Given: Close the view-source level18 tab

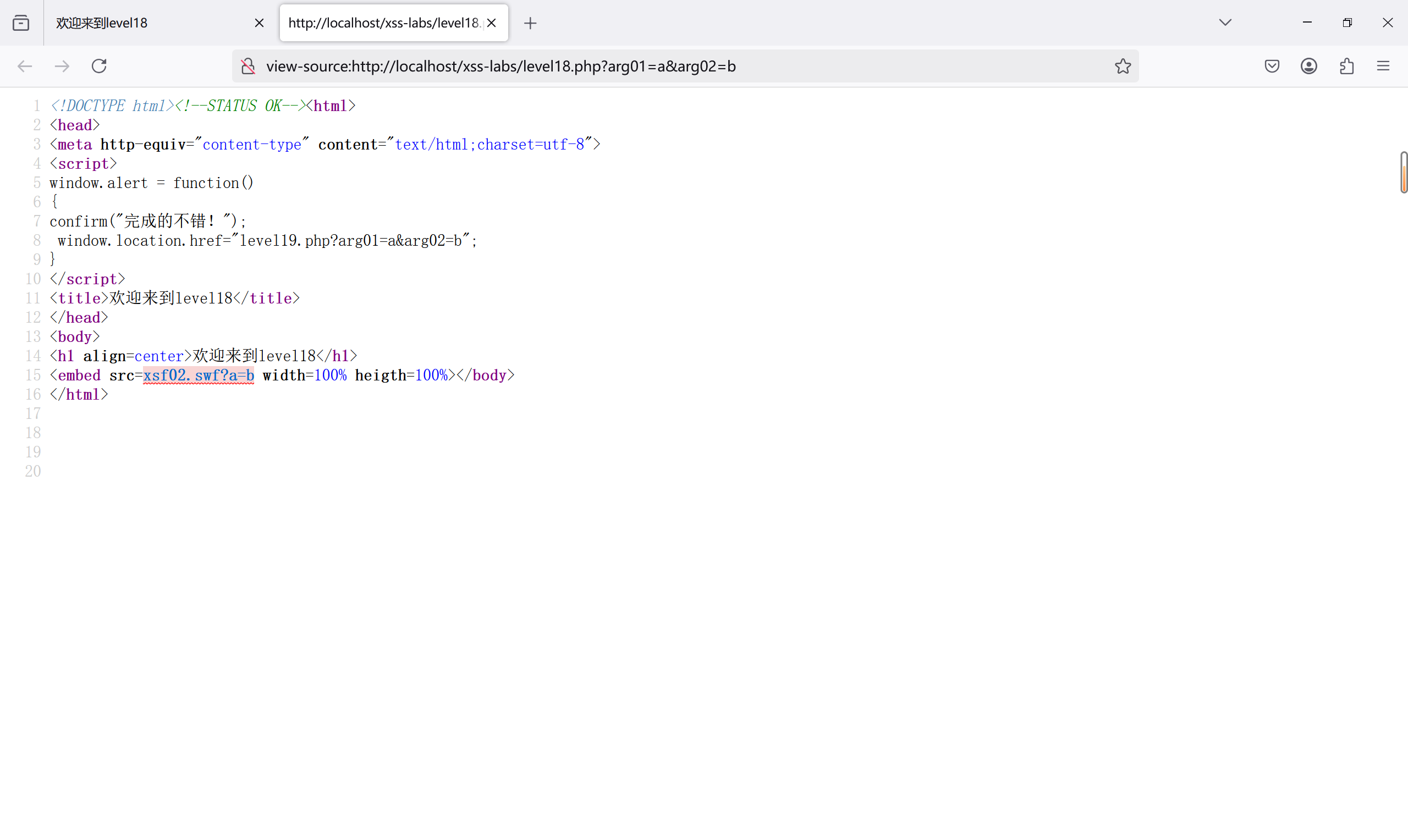Looking at the screenshot, I should [491, 23].
